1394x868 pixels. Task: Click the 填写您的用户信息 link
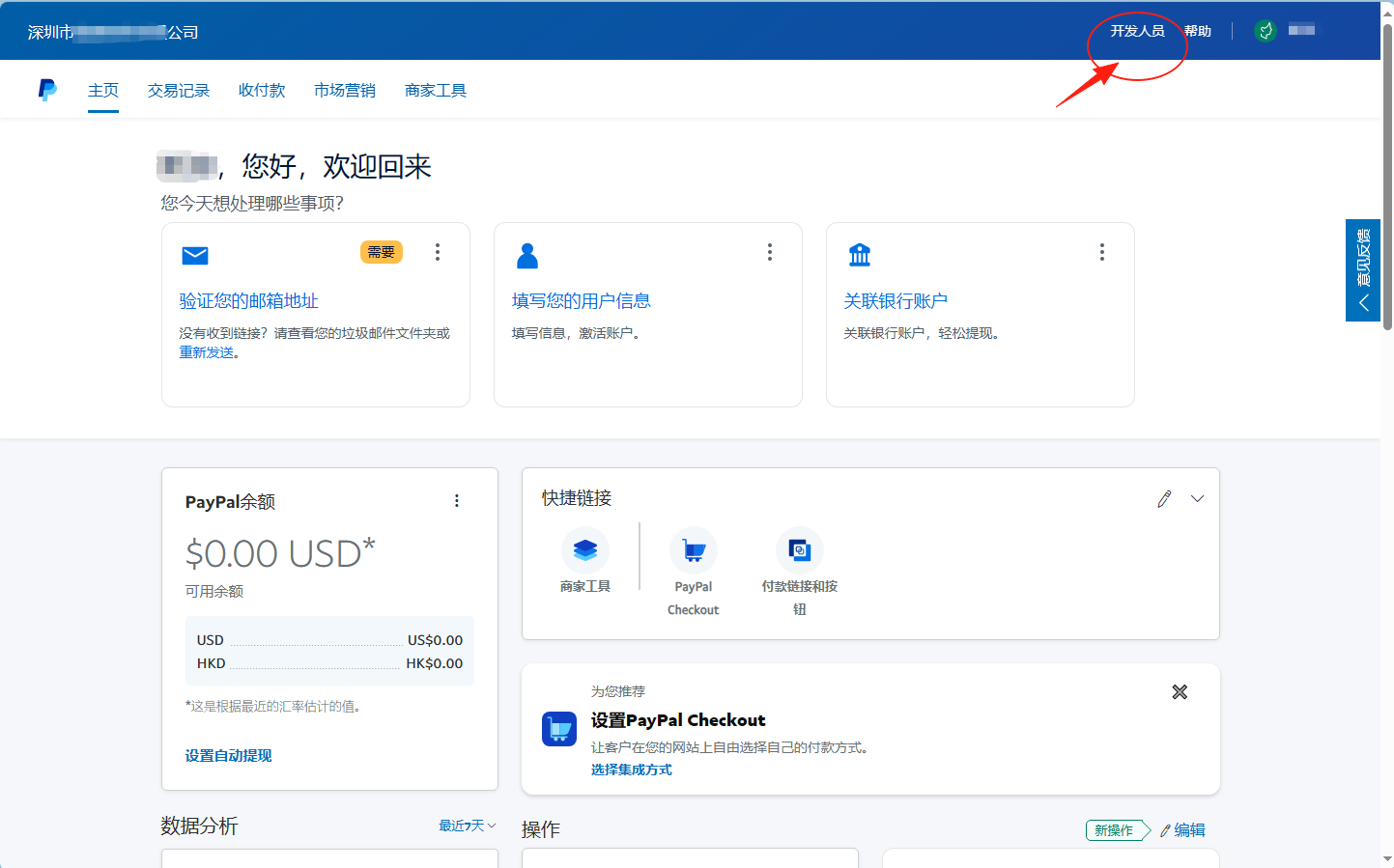(581, 301)
